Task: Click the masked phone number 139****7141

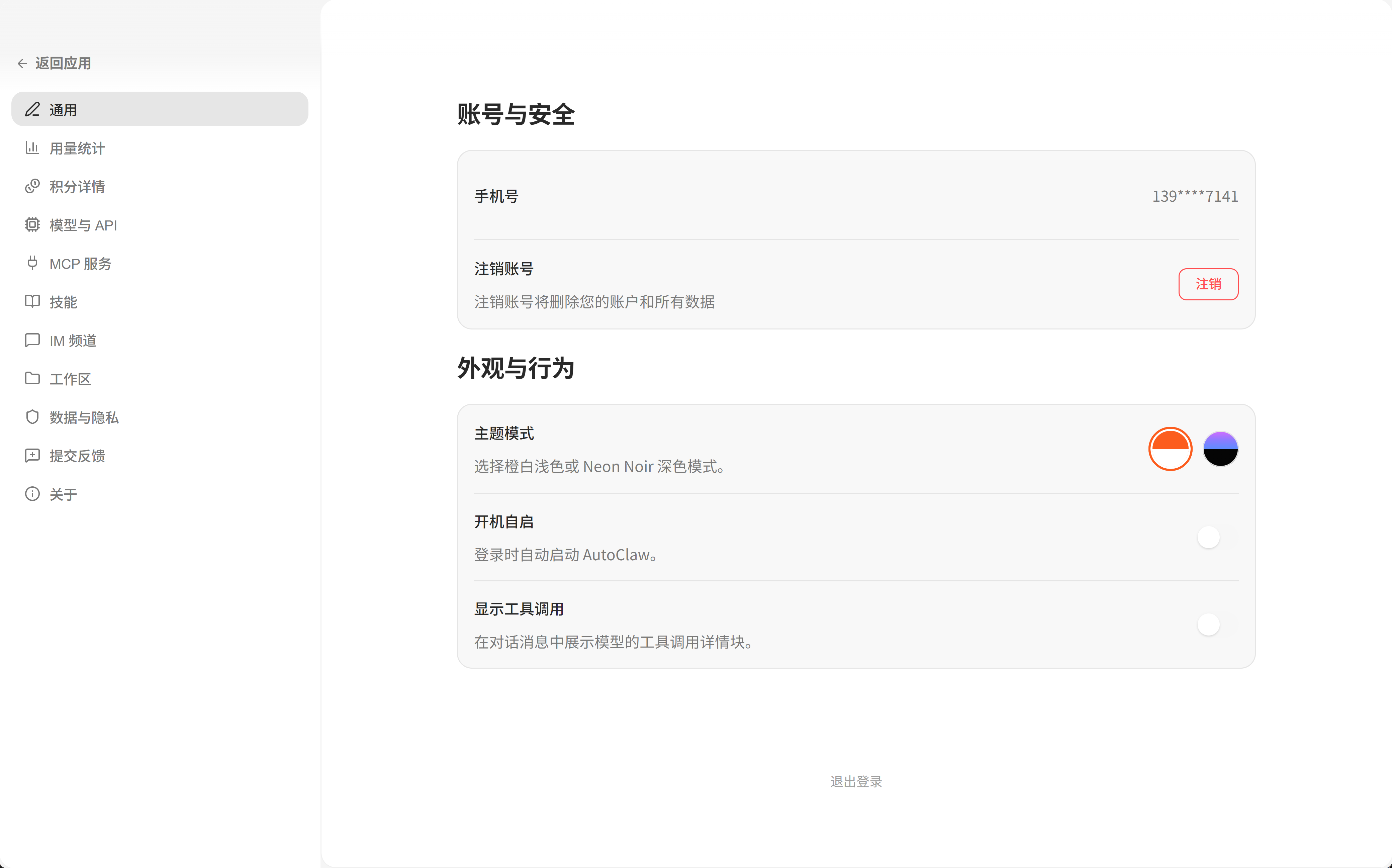Action: click(x=1195, y=196)
